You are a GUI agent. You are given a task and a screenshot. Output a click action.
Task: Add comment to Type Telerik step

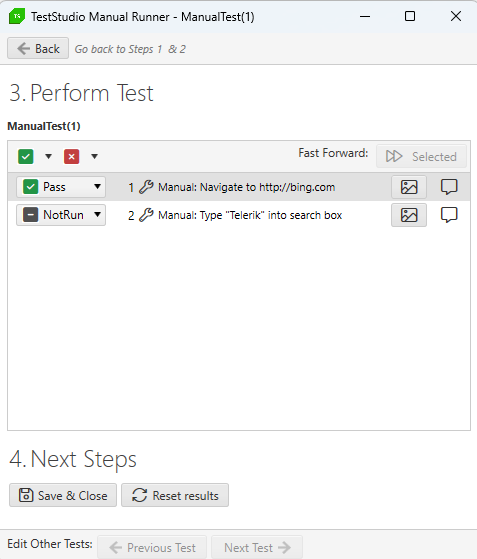click(x=449, y=215)
